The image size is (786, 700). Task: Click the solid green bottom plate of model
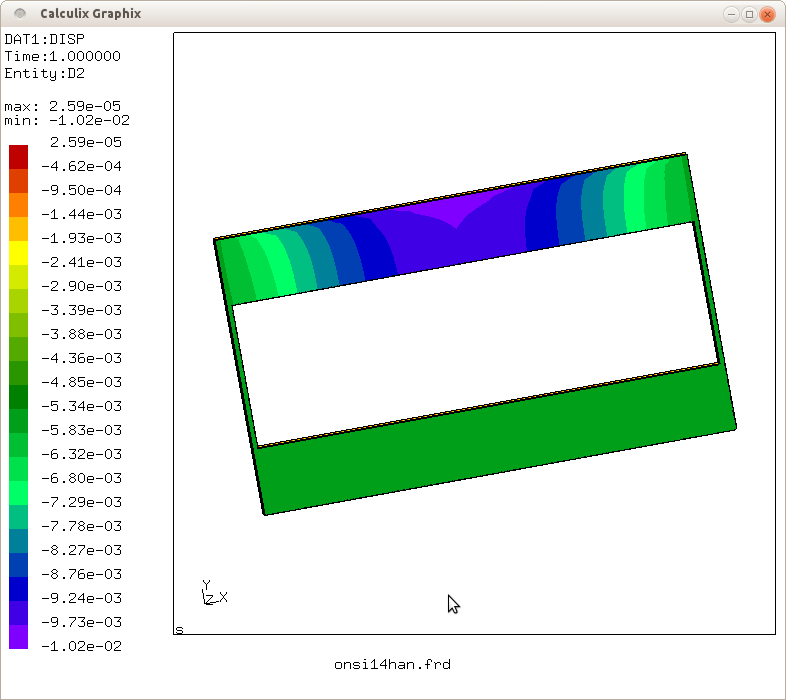click(x=496, y=441)
